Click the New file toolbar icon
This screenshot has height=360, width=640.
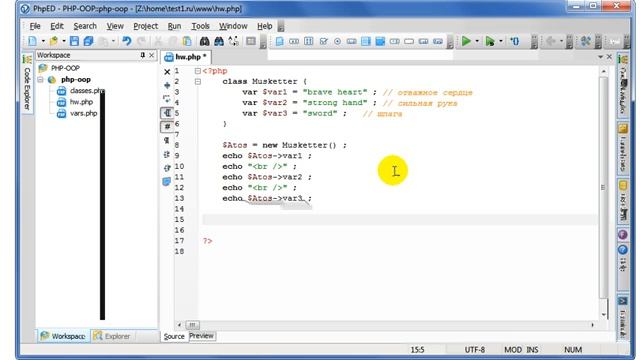pyautogui.click(x=33, y=41)
